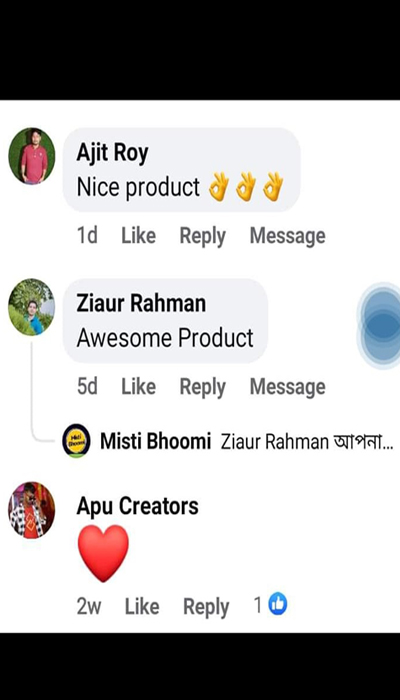Reply to Apu Creators' comment
This screenshot has width=400, height=700.
(206, 607)
